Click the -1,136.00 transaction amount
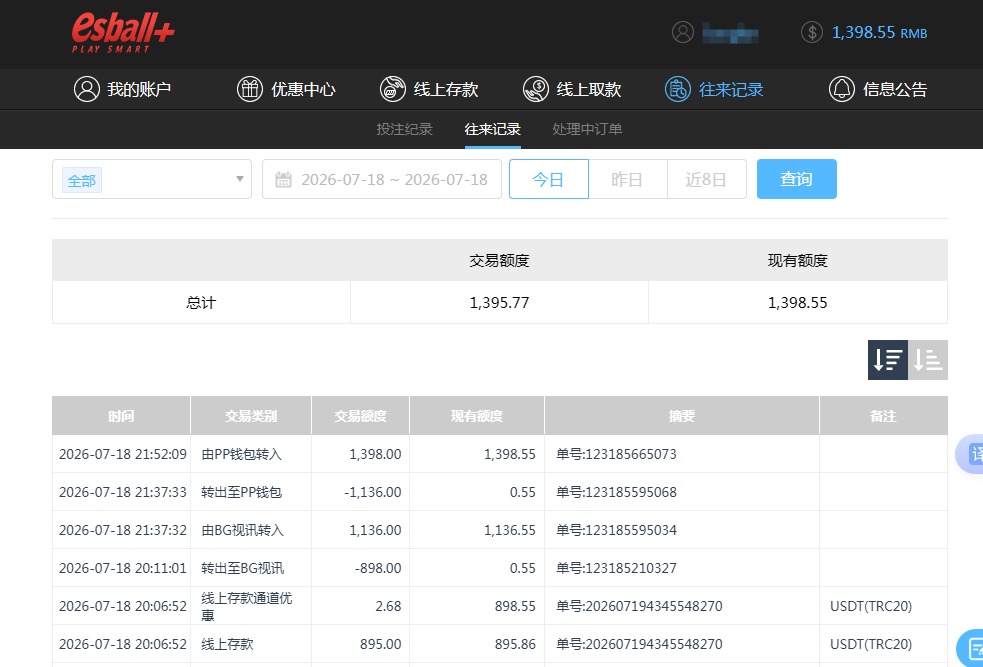This screenshot has width=983, height=667. [x=372, y=492]
